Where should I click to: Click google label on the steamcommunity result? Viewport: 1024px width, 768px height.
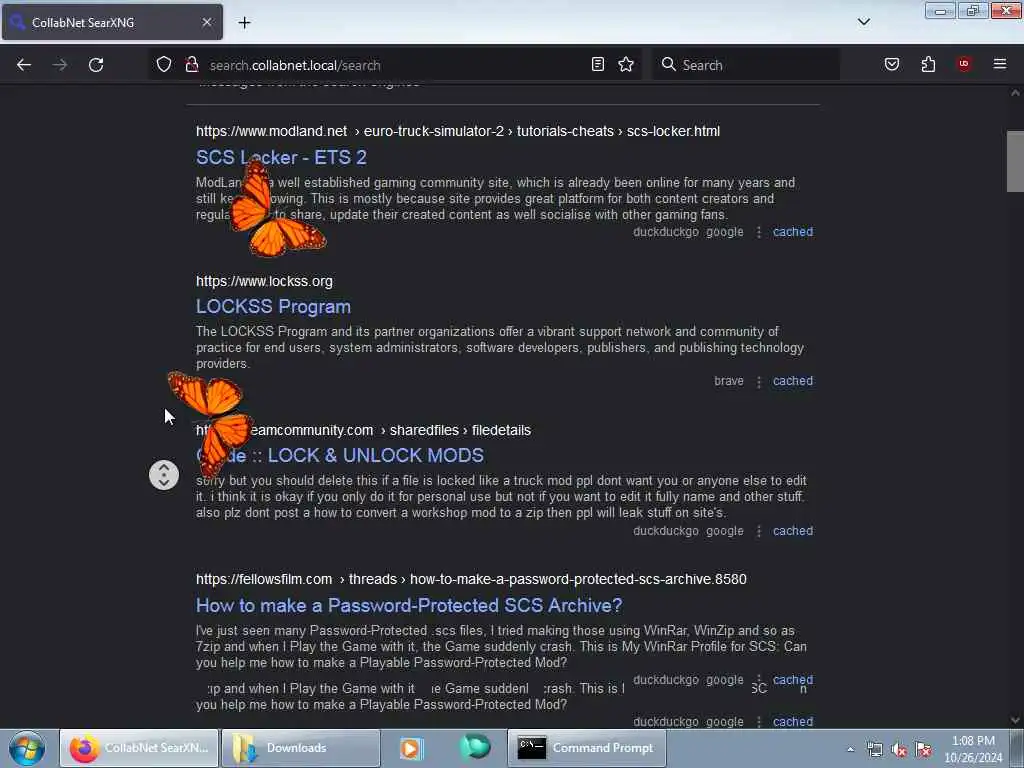point(725,531)
